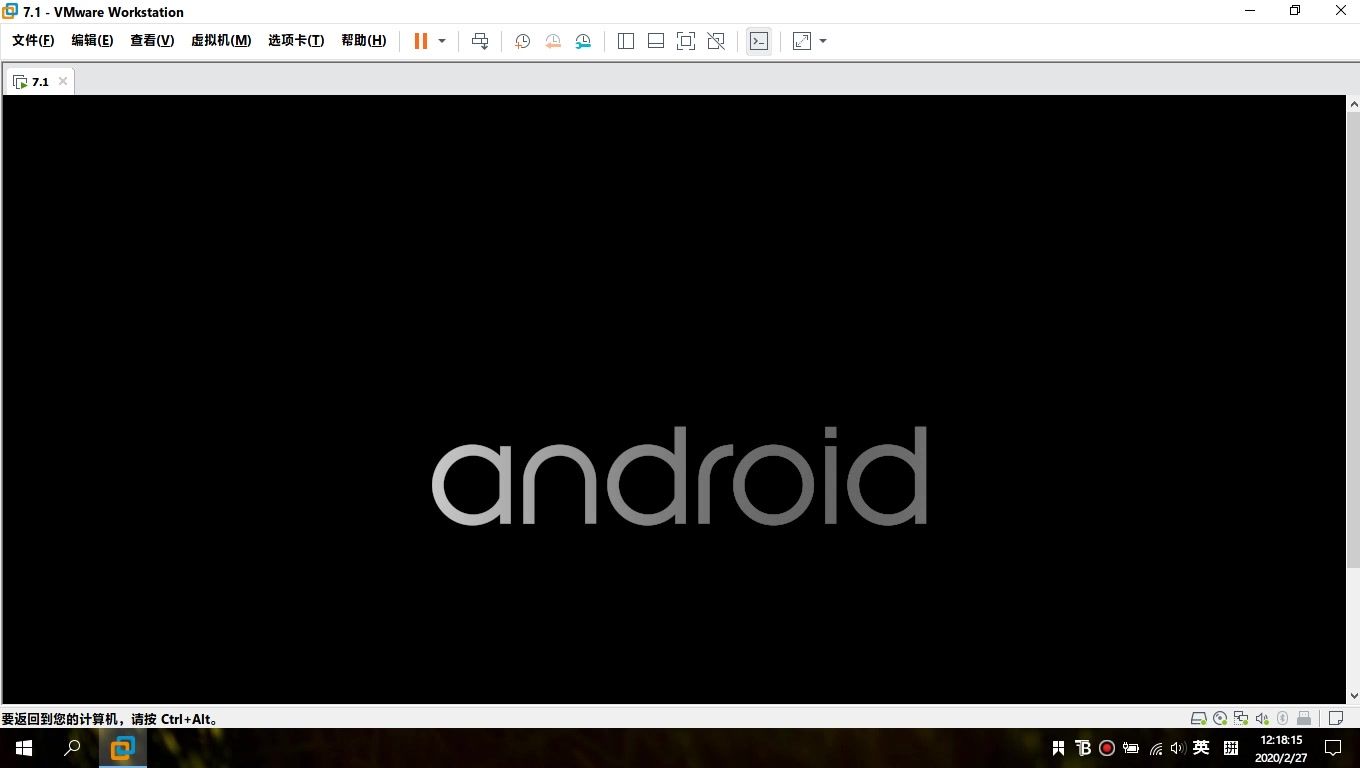Open Windows taskbar search
This screenshot has height=768, width=1360.
point(72,748)
